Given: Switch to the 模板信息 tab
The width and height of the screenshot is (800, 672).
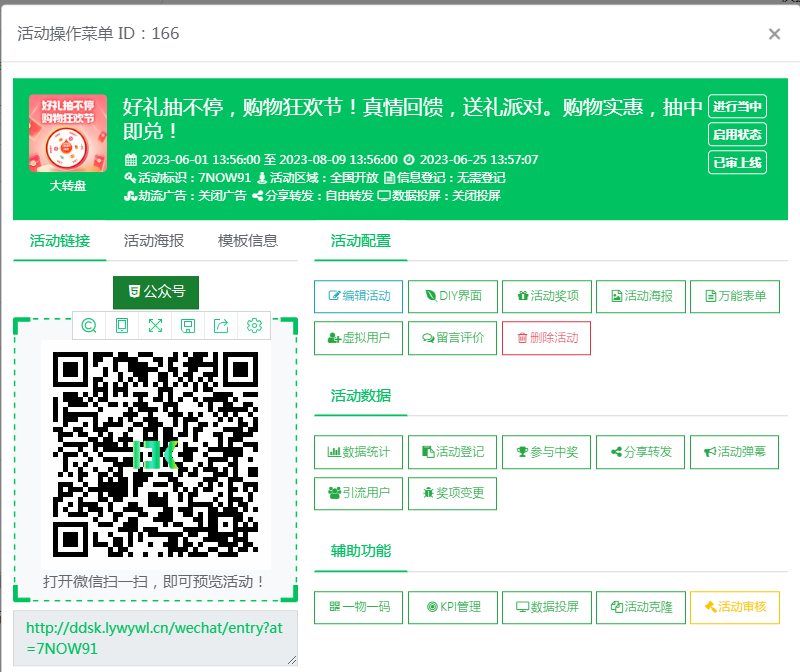Looking at the screenshot, I should coord(247,241).
